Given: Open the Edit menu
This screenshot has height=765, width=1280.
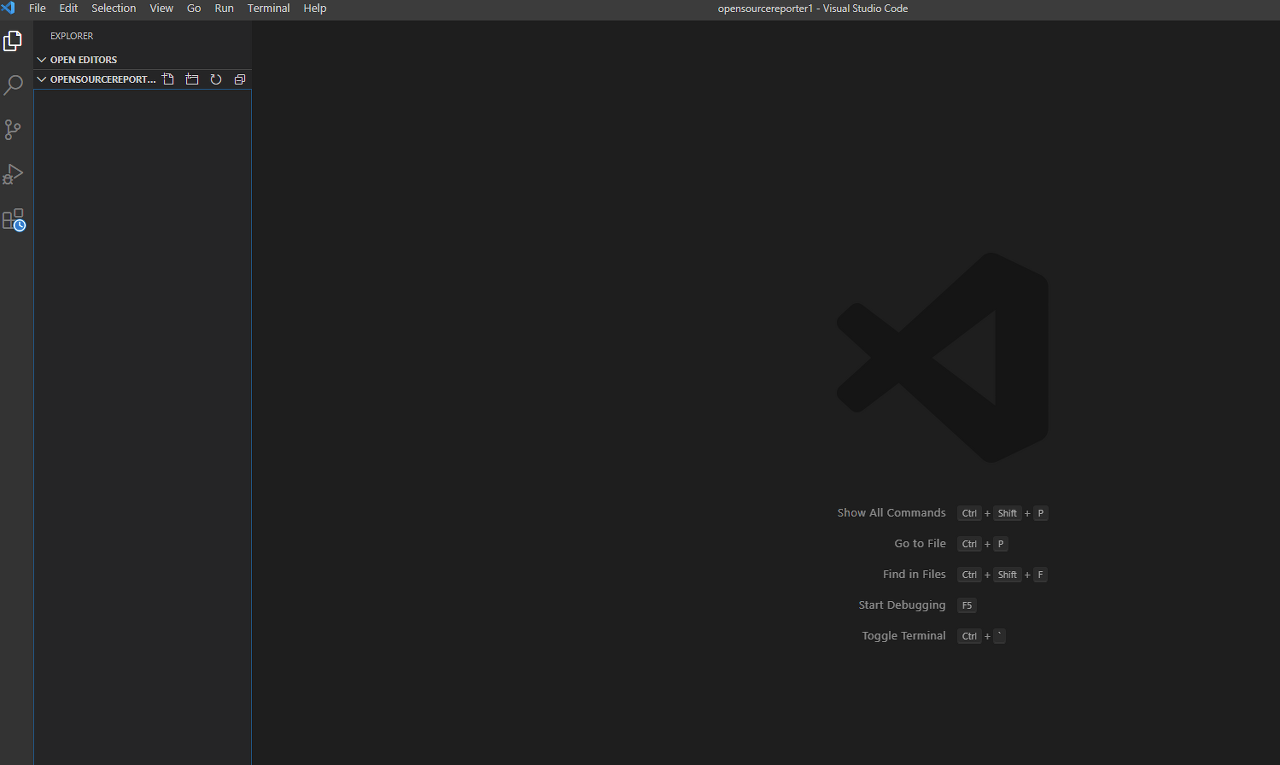Looking at the screenshot, I should (68, 8).
